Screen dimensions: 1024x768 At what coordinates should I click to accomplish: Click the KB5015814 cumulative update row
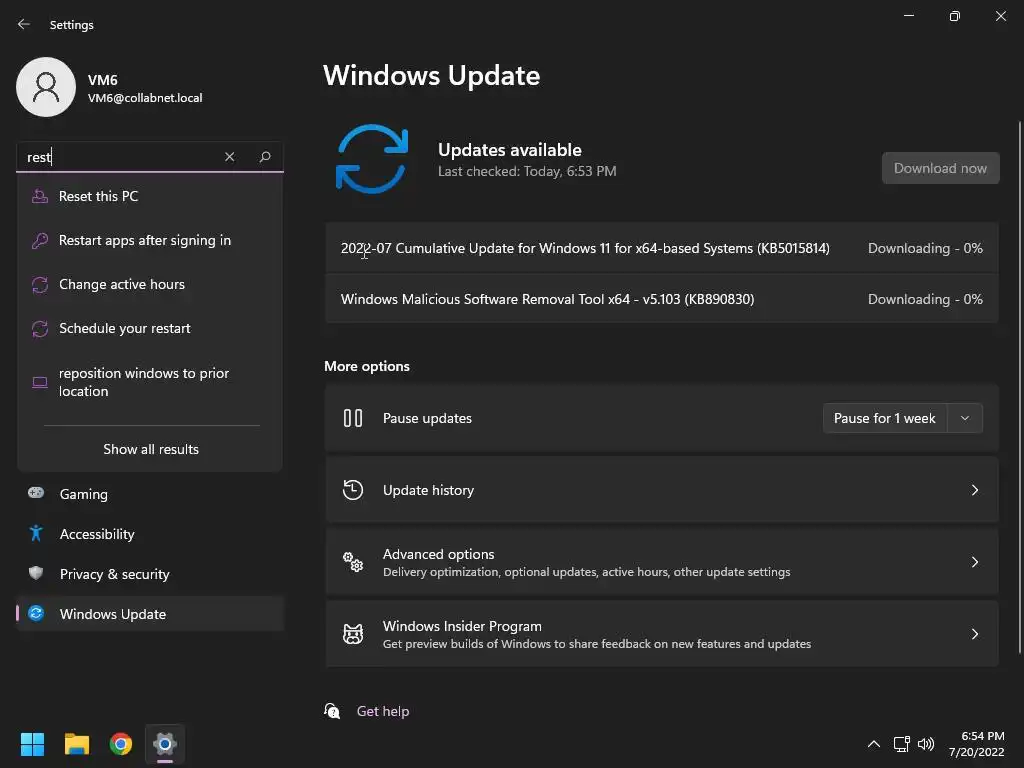pyautogui.click(x=662, y=248)
